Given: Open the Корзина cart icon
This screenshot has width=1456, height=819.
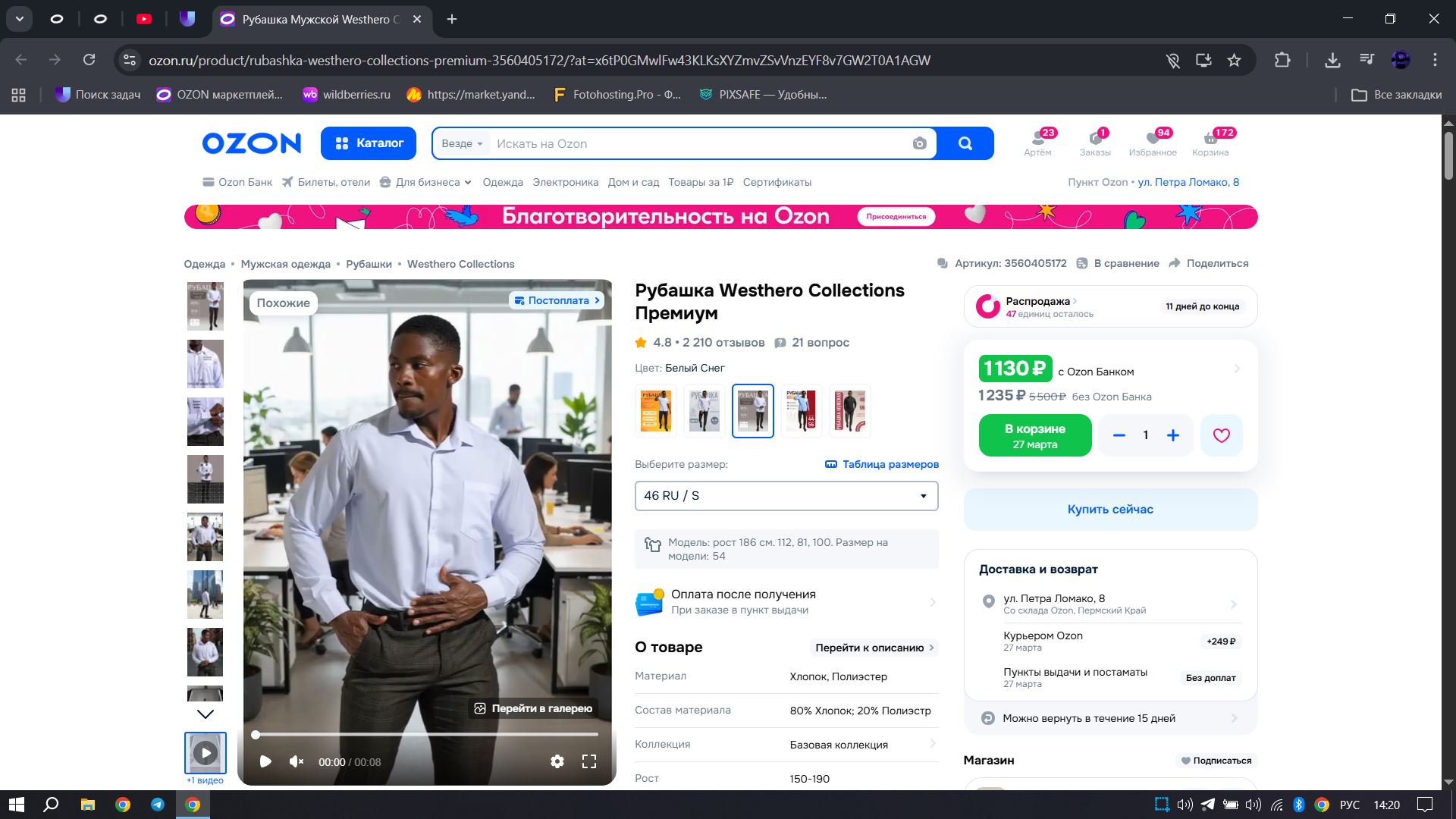Looking at the screenshot, I should point(1210,143).
